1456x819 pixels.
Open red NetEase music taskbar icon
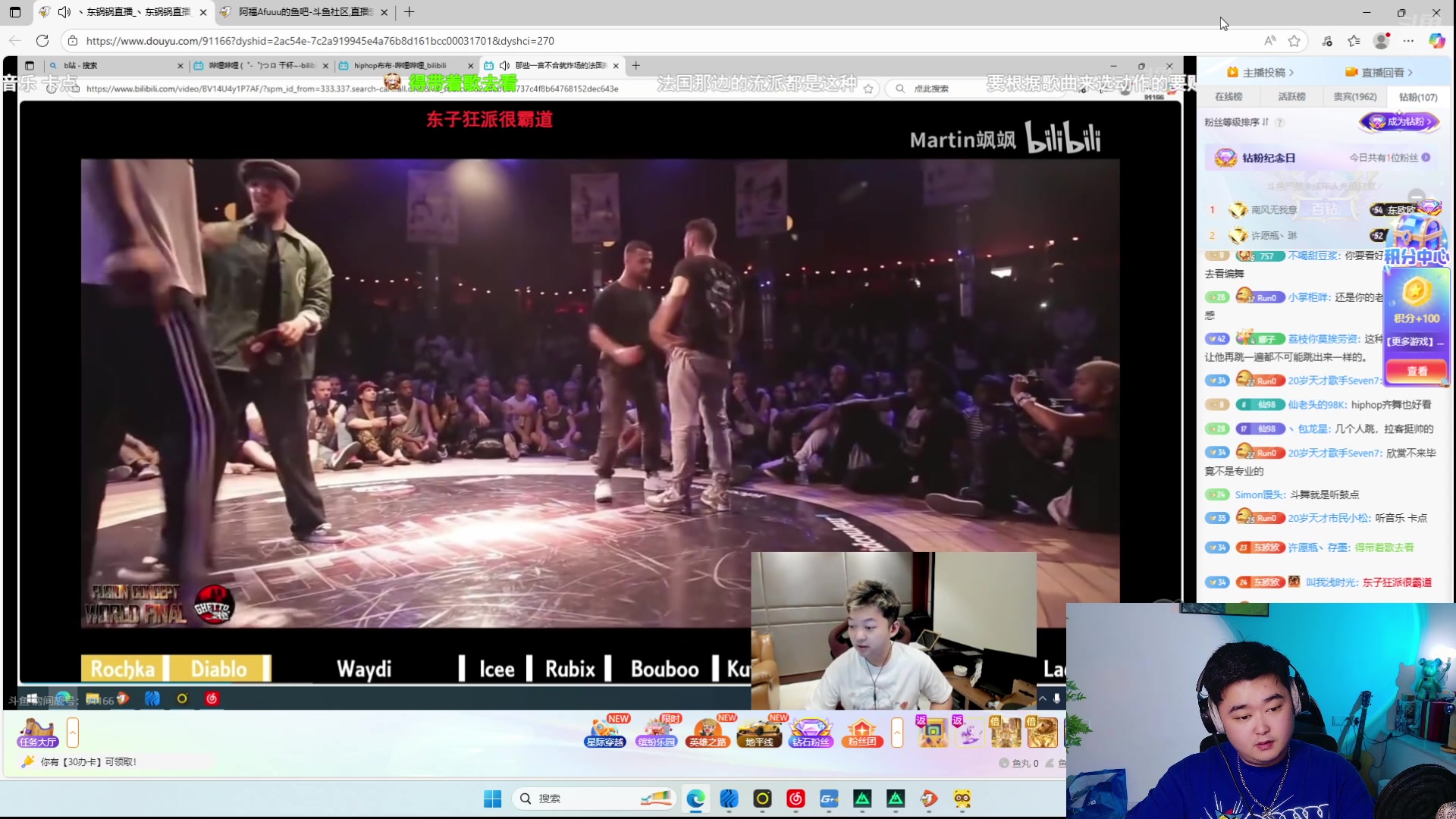coord(795,799)
